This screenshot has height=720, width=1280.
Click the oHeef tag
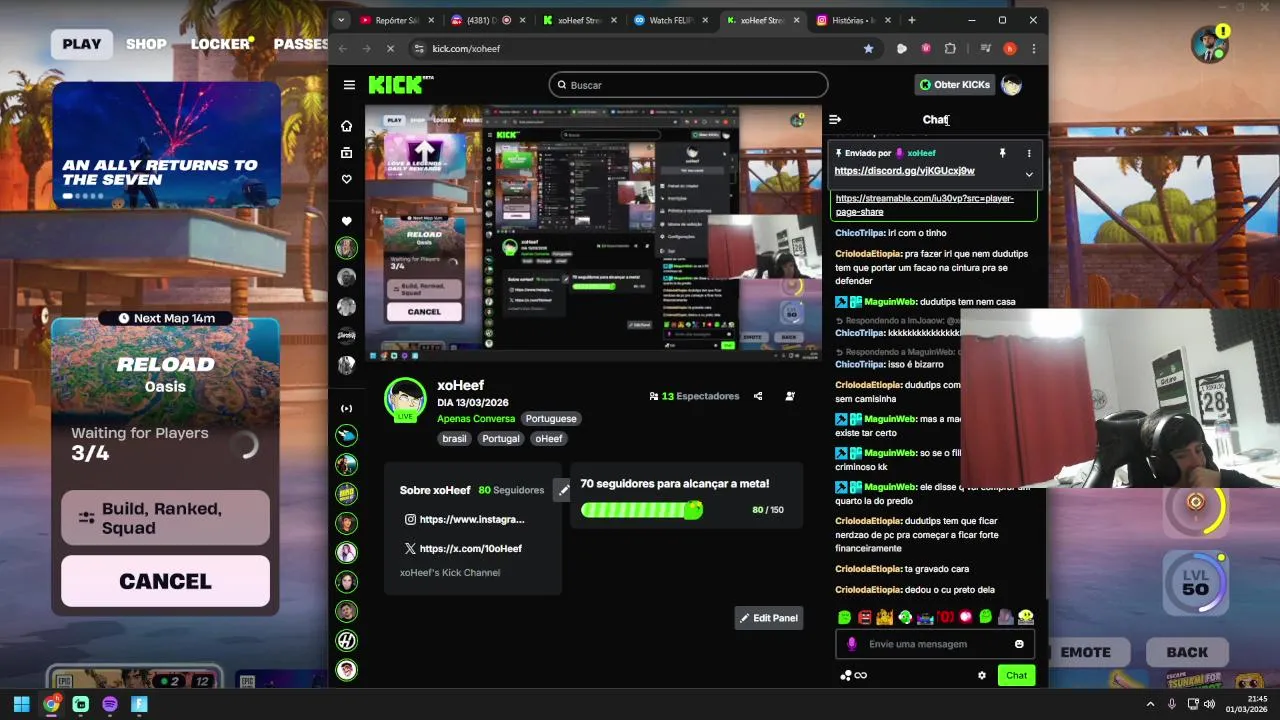pos(548,439)
